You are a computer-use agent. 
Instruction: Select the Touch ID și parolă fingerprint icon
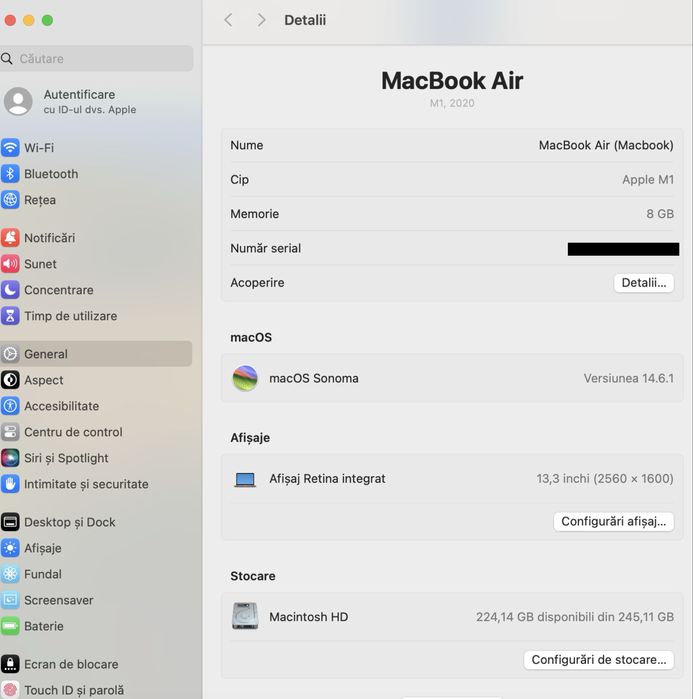(10, 690)
